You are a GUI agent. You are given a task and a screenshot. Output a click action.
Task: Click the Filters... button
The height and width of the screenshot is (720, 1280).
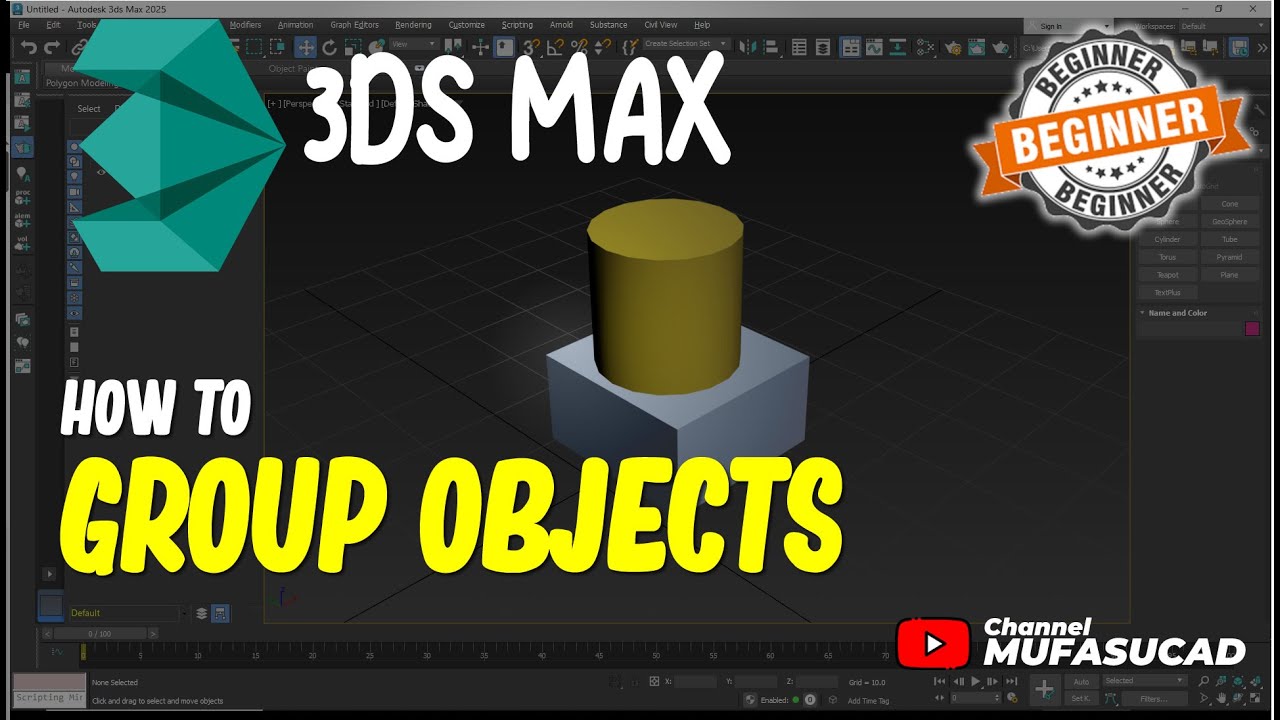click(x=1154, y=698)
